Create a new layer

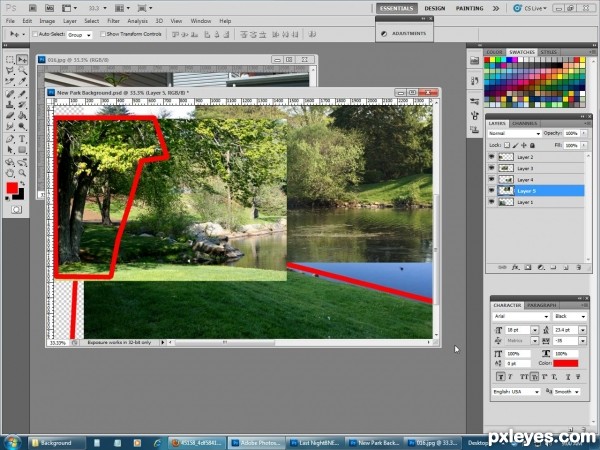(566, 267)
